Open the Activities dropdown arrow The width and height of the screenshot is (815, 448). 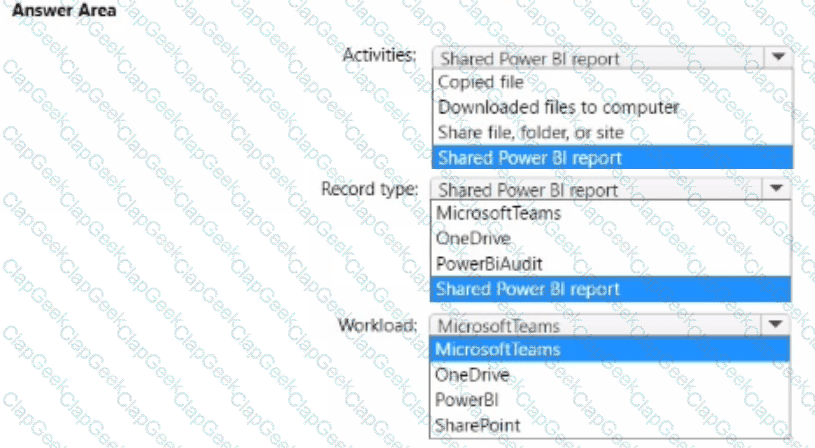coord(778,58)
